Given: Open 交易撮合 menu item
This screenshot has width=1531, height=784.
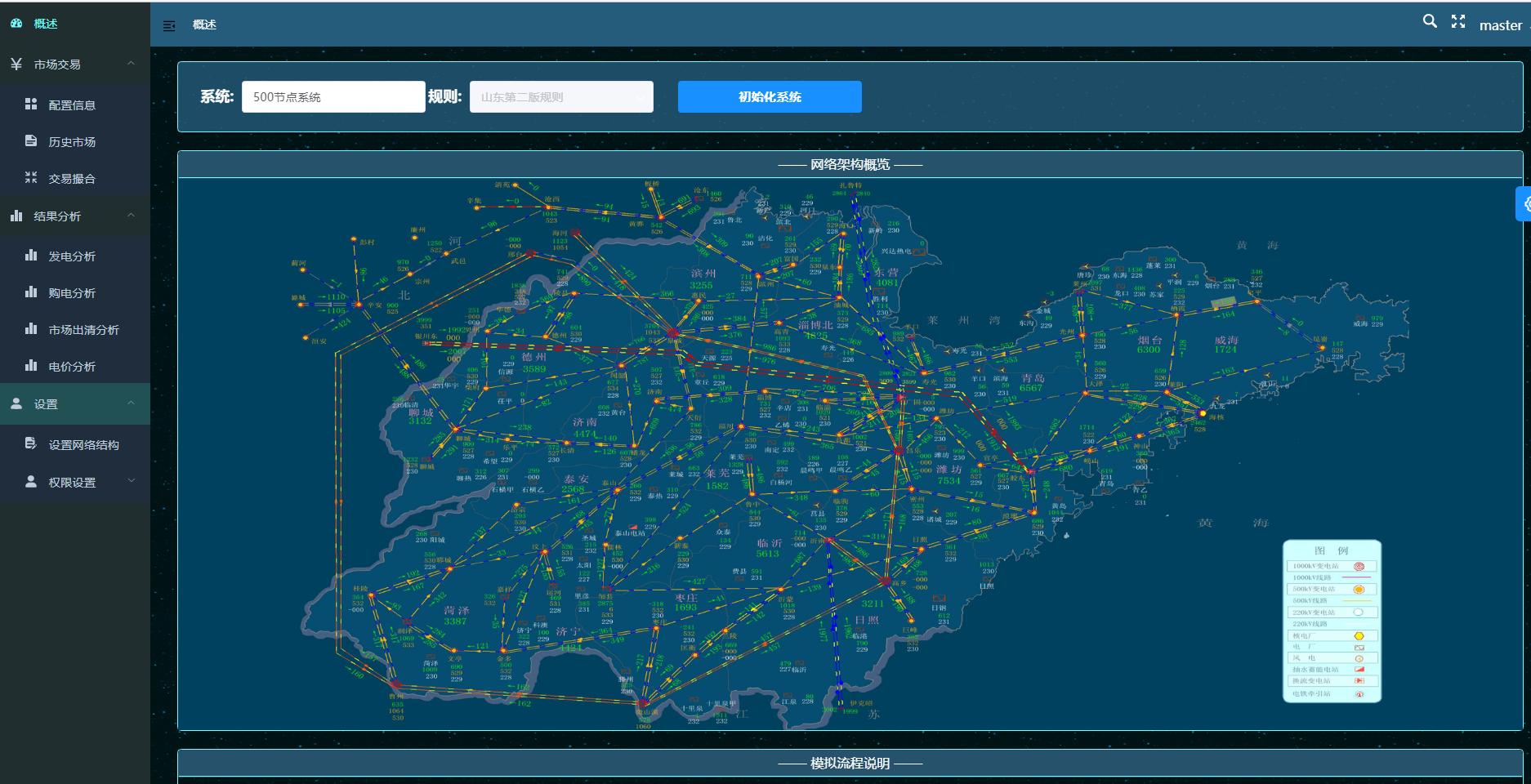Looking at the screenshot, I should (x=72, y=179).
